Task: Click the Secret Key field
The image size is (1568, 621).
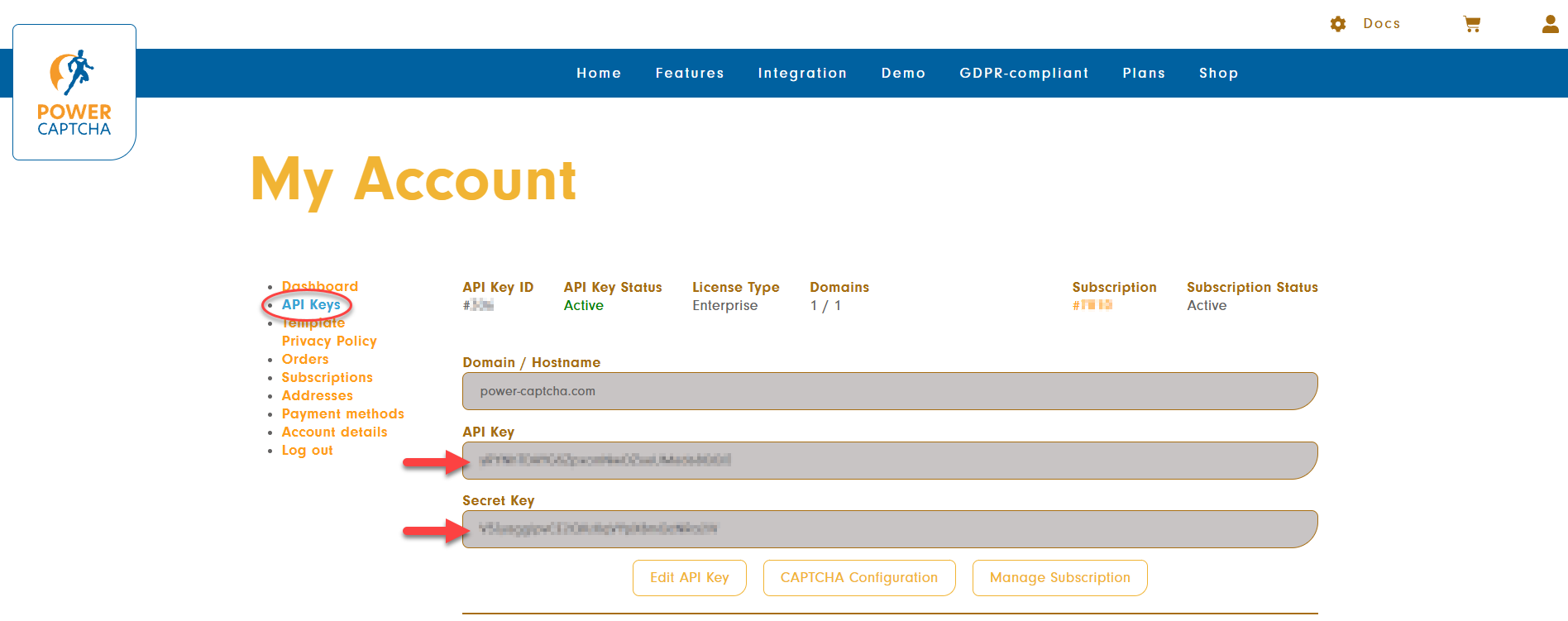Action: click(890, 529)
